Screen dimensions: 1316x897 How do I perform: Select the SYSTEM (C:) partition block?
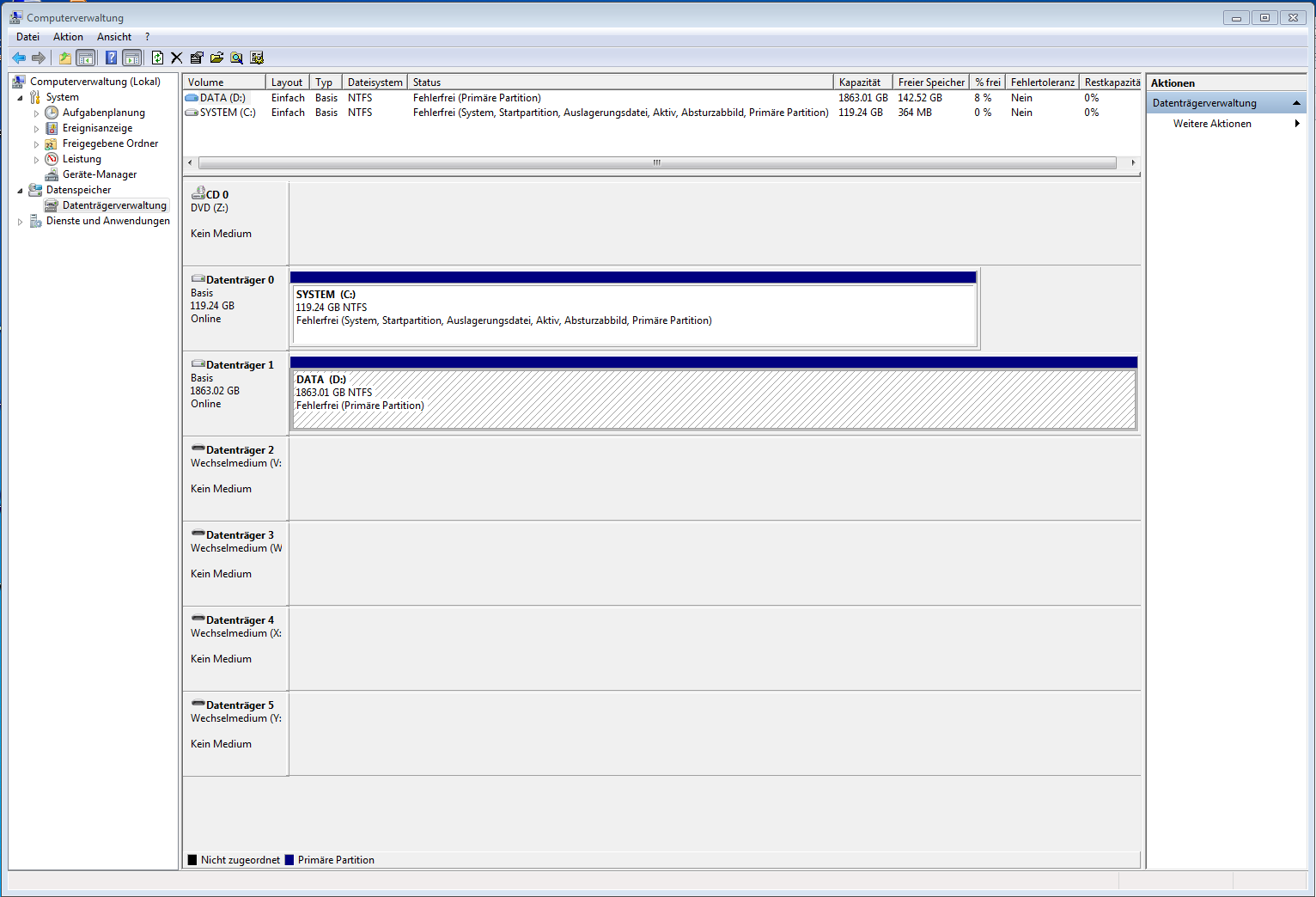634,314
